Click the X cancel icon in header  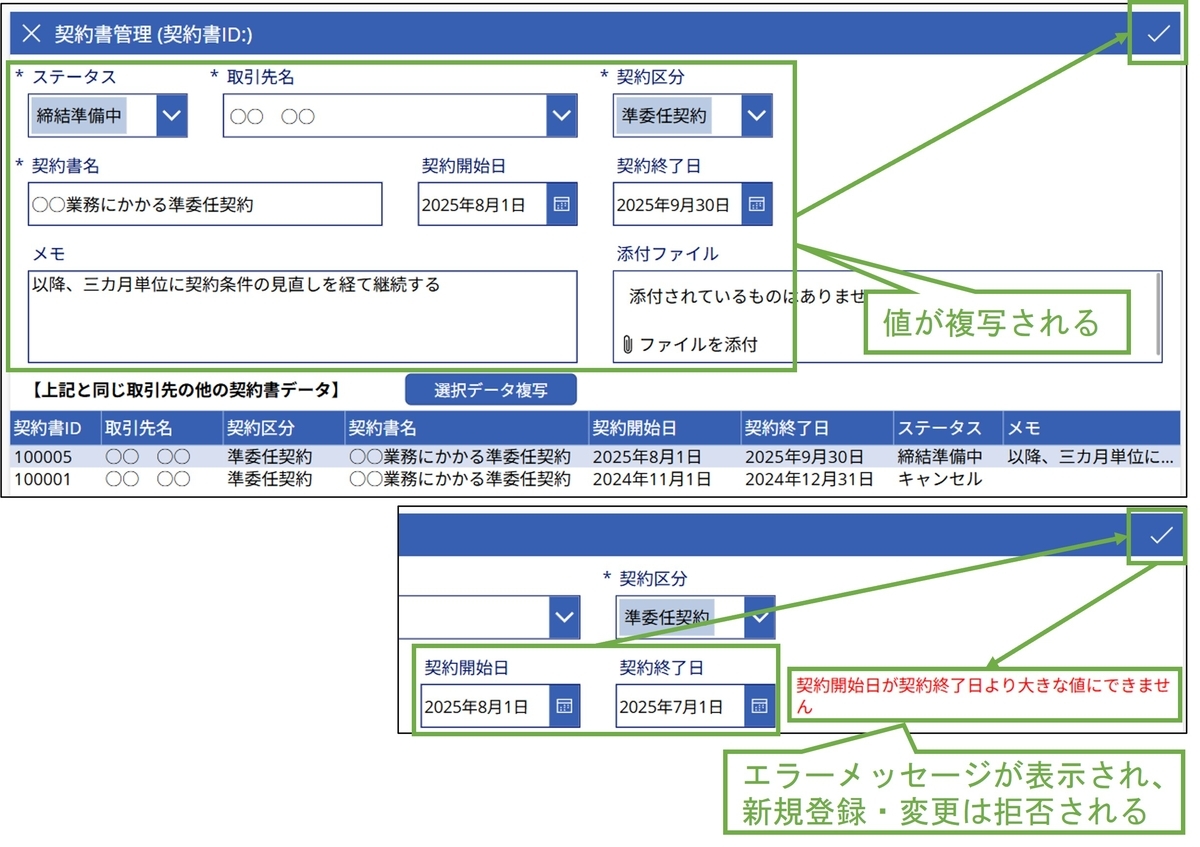[x=31, y=34]
